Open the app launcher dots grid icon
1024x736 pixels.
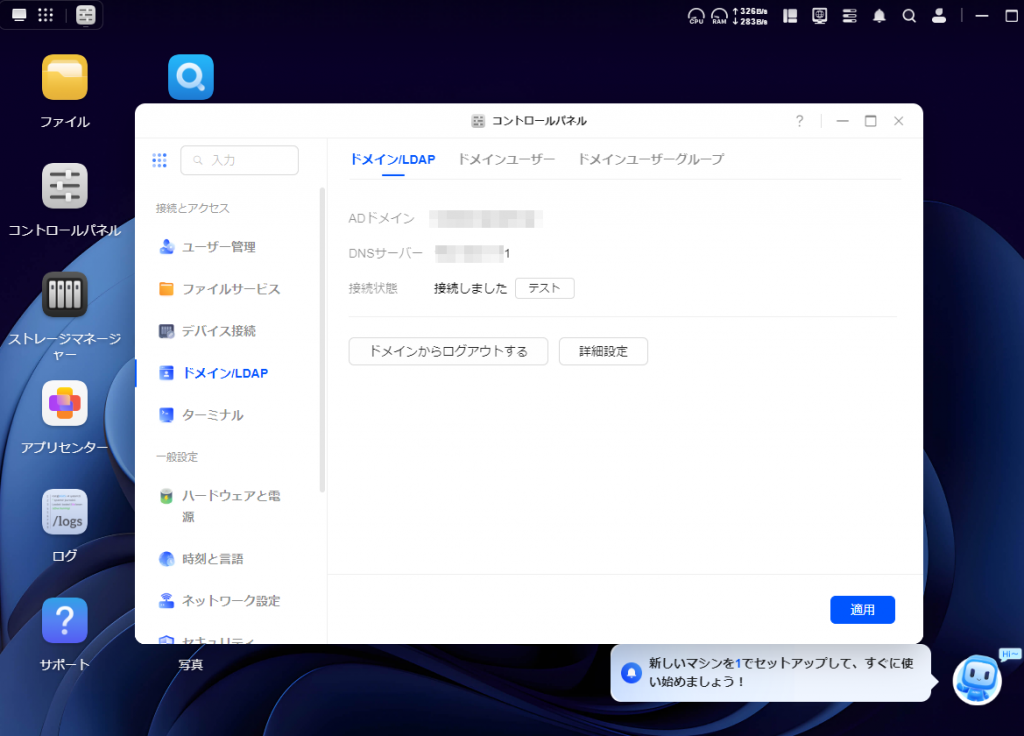point(45,15)
